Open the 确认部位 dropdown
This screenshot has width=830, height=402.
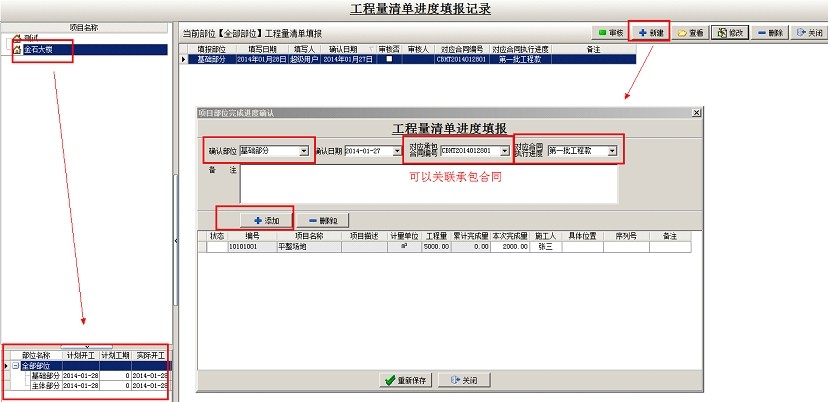tap(304, 151)
